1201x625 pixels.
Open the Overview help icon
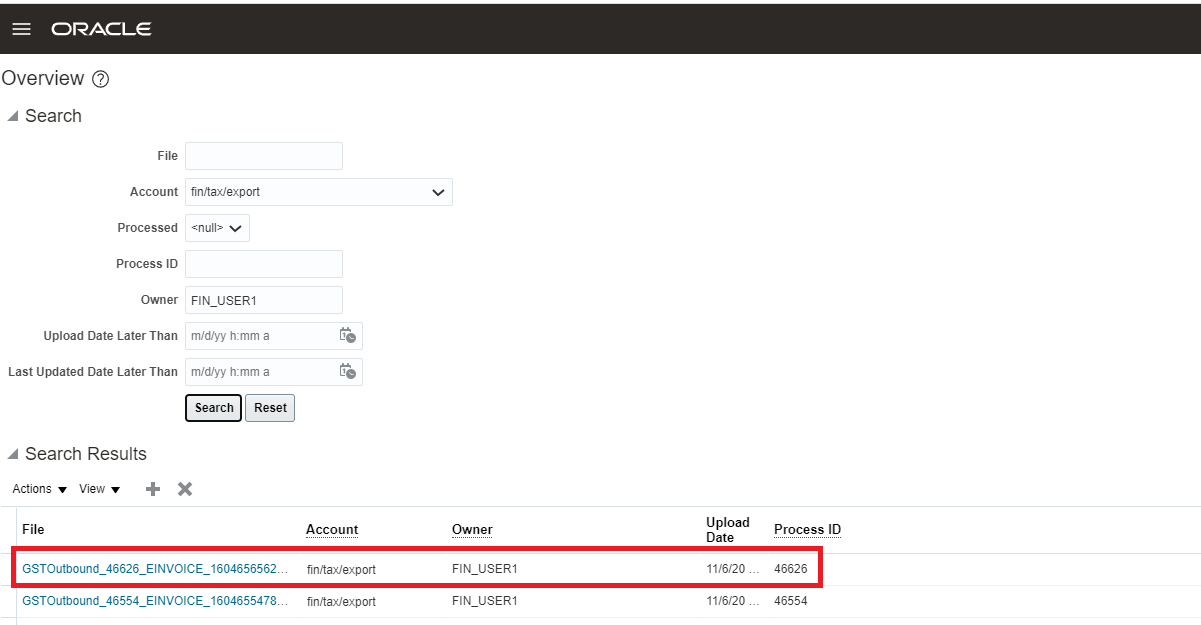pyautogui.click(x=100, y=79)
